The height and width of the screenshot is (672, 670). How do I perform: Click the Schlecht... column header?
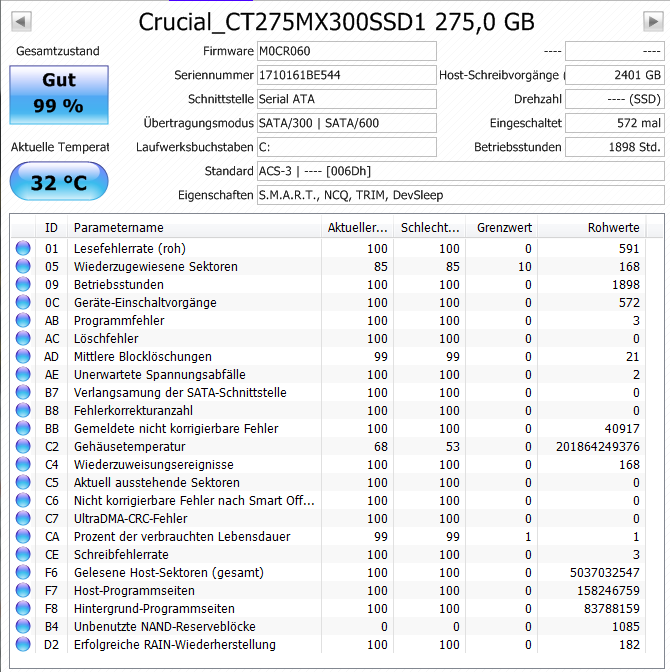click(430, 228)
